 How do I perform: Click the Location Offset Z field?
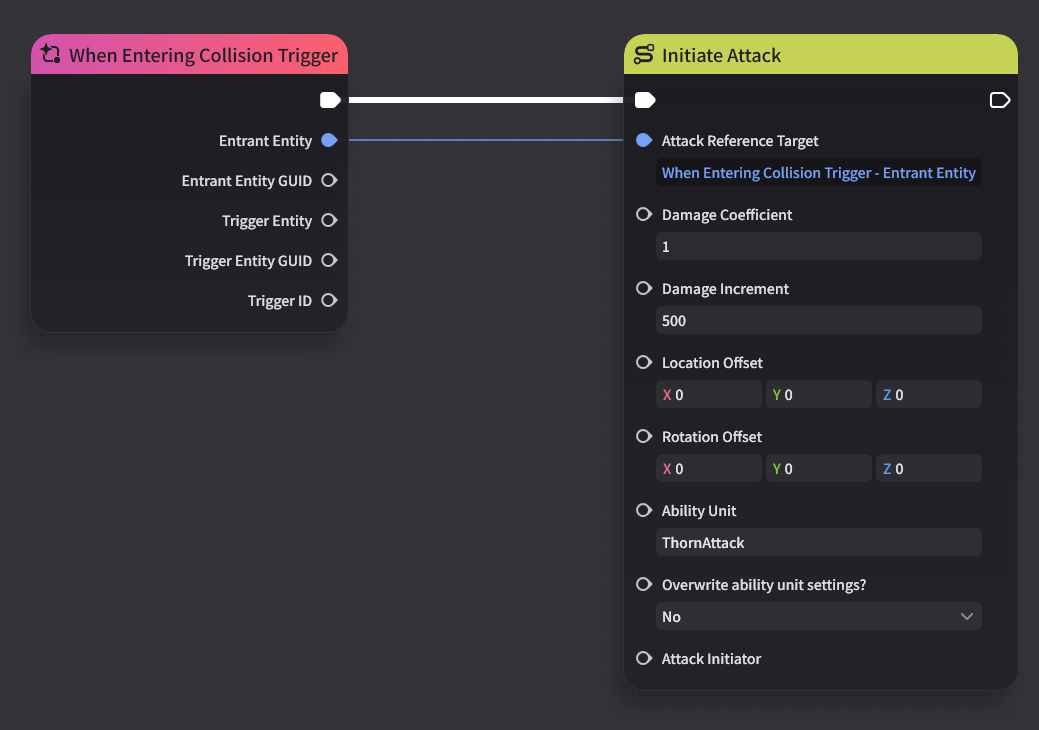(x=928, y=394)
